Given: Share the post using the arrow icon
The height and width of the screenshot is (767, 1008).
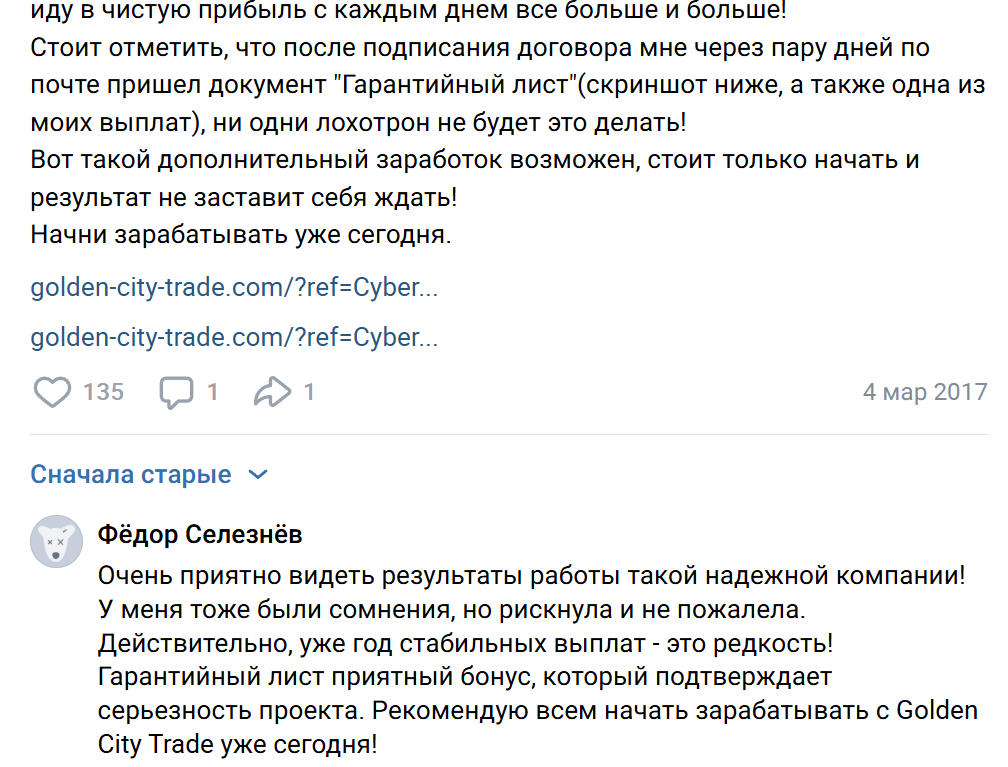Looking at the screenshot, I should pyautogui.click(x=272, y=391).
